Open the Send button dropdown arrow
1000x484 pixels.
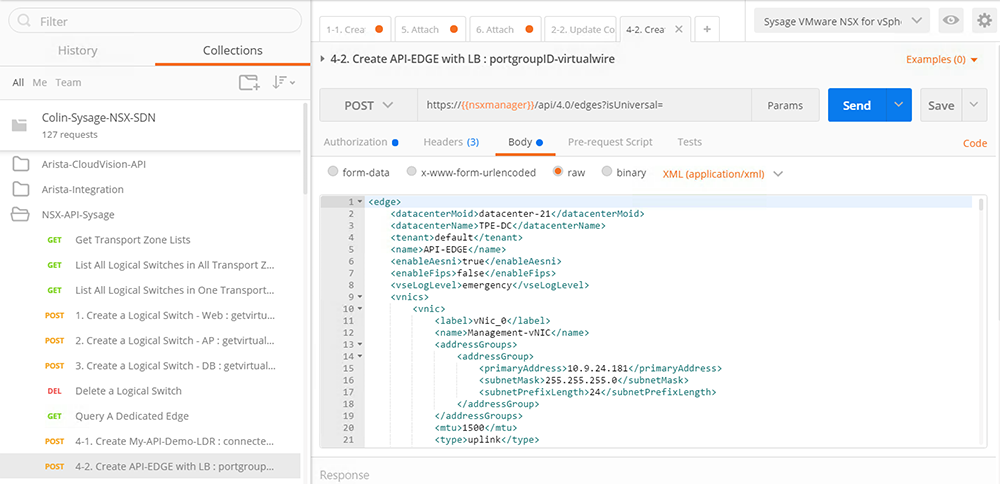pos(899,105)
